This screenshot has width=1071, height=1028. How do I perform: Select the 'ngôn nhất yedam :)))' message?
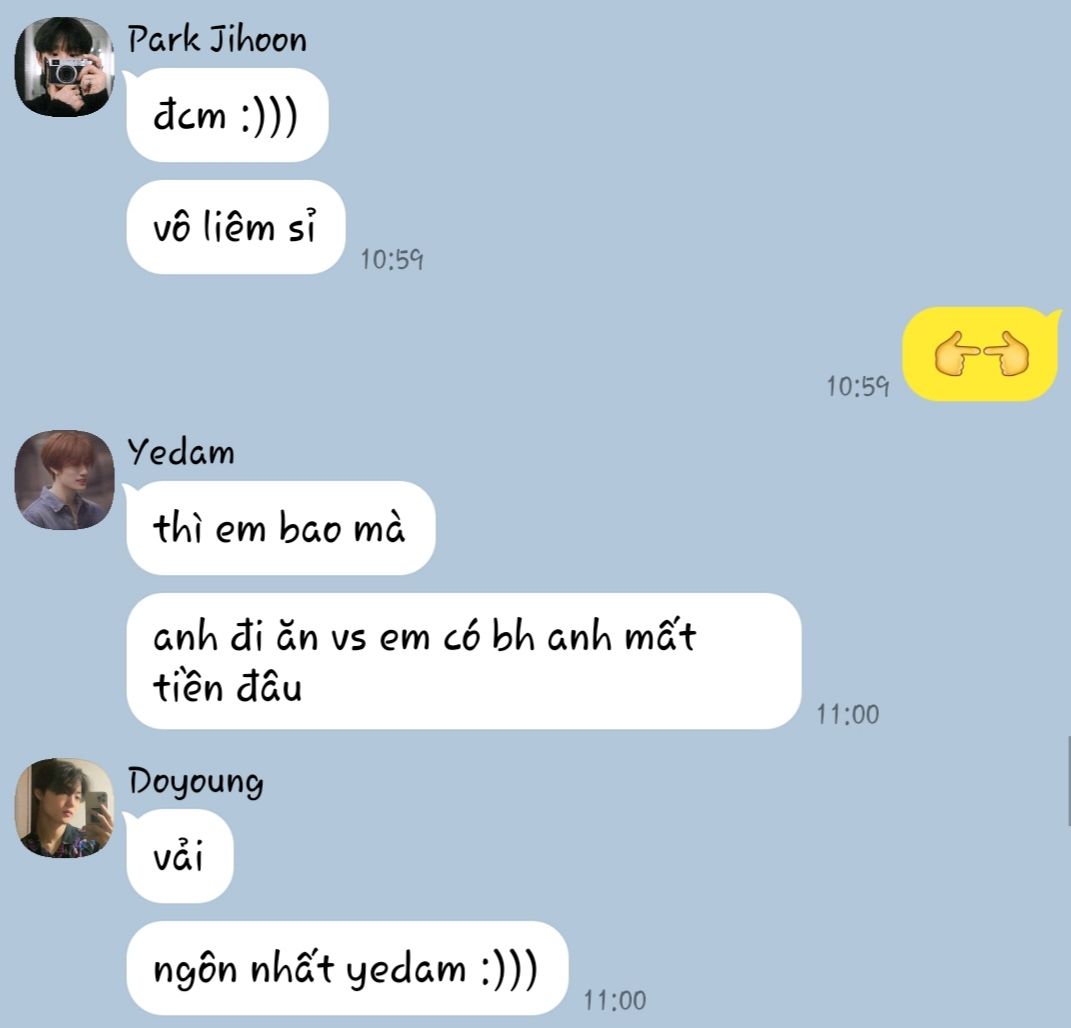coord(346,968)
